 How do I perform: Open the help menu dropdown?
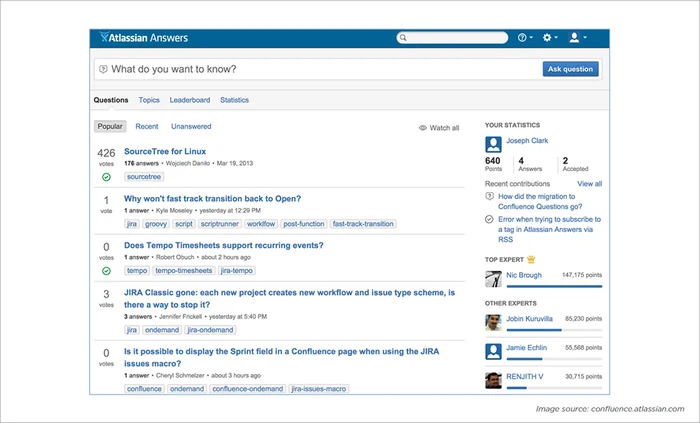tap(525, 38)
